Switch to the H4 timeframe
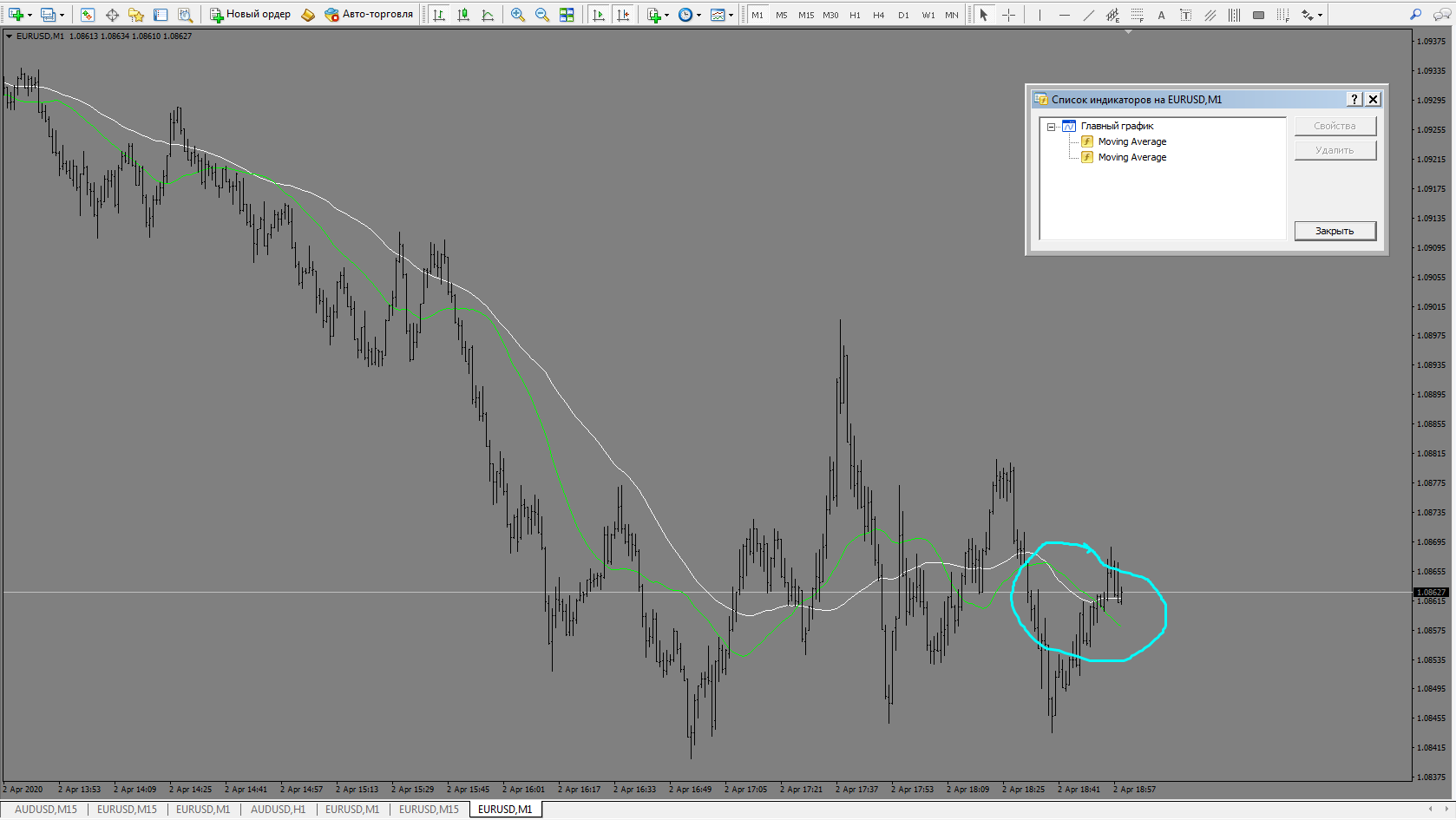 pos(879,15)
